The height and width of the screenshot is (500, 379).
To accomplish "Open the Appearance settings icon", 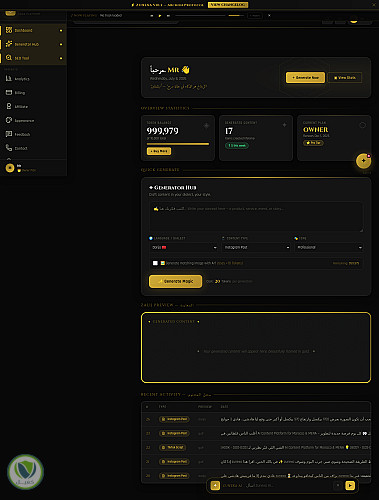I will 9,120.
